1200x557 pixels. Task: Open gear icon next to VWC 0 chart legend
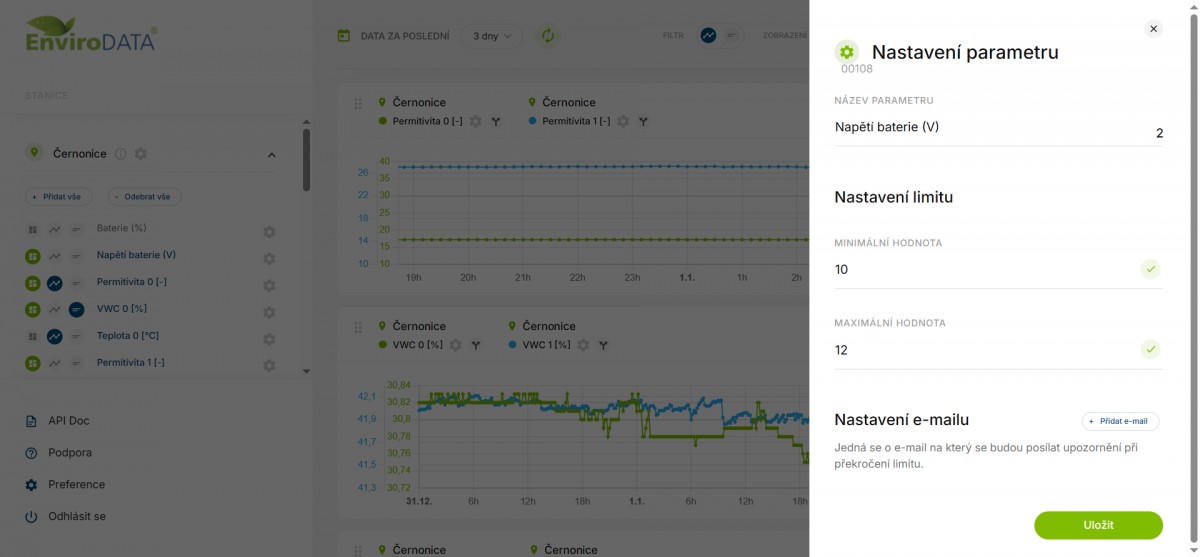pyautogui.click(x=456, y=345)
